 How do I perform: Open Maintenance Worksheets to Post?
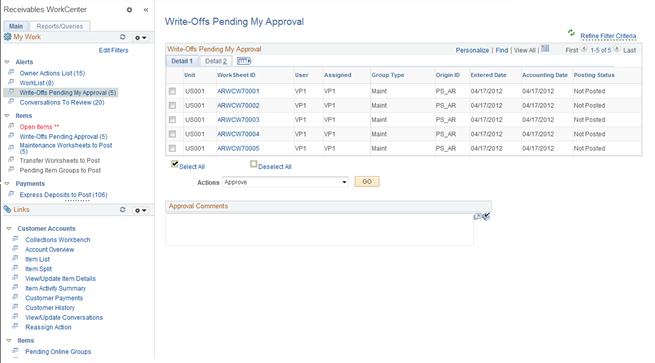coord(66,148)
